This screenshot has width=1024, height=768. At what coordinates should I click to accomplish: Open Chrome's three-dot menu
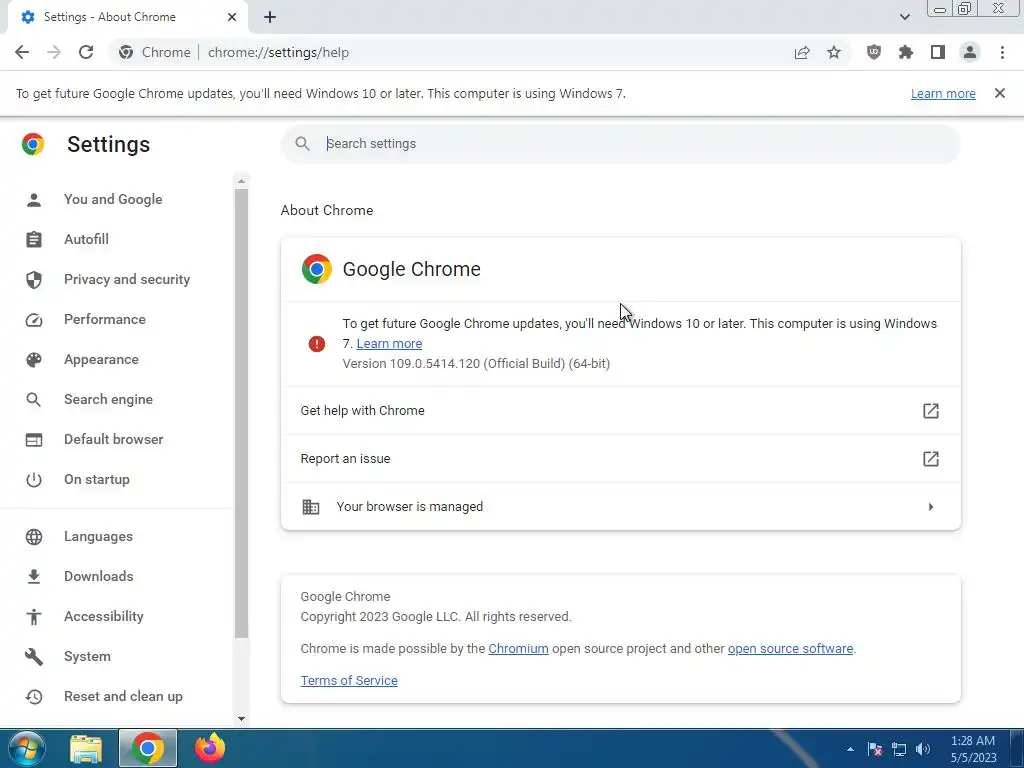1002,52
